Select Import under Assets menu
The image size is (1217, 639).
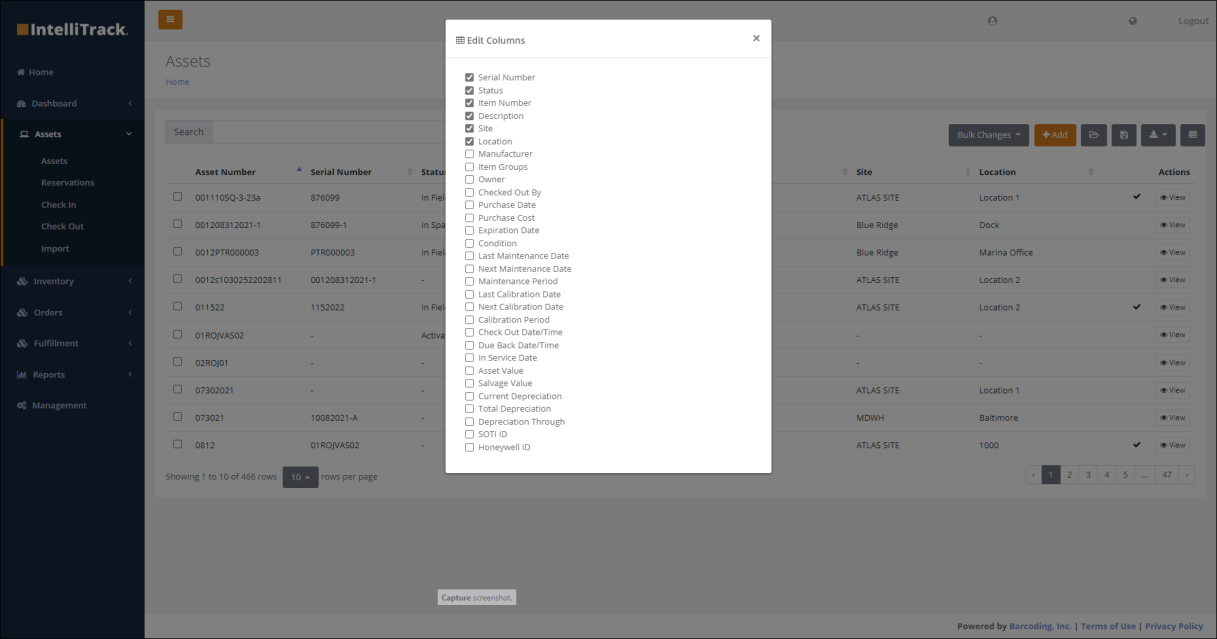pos(55,249)
